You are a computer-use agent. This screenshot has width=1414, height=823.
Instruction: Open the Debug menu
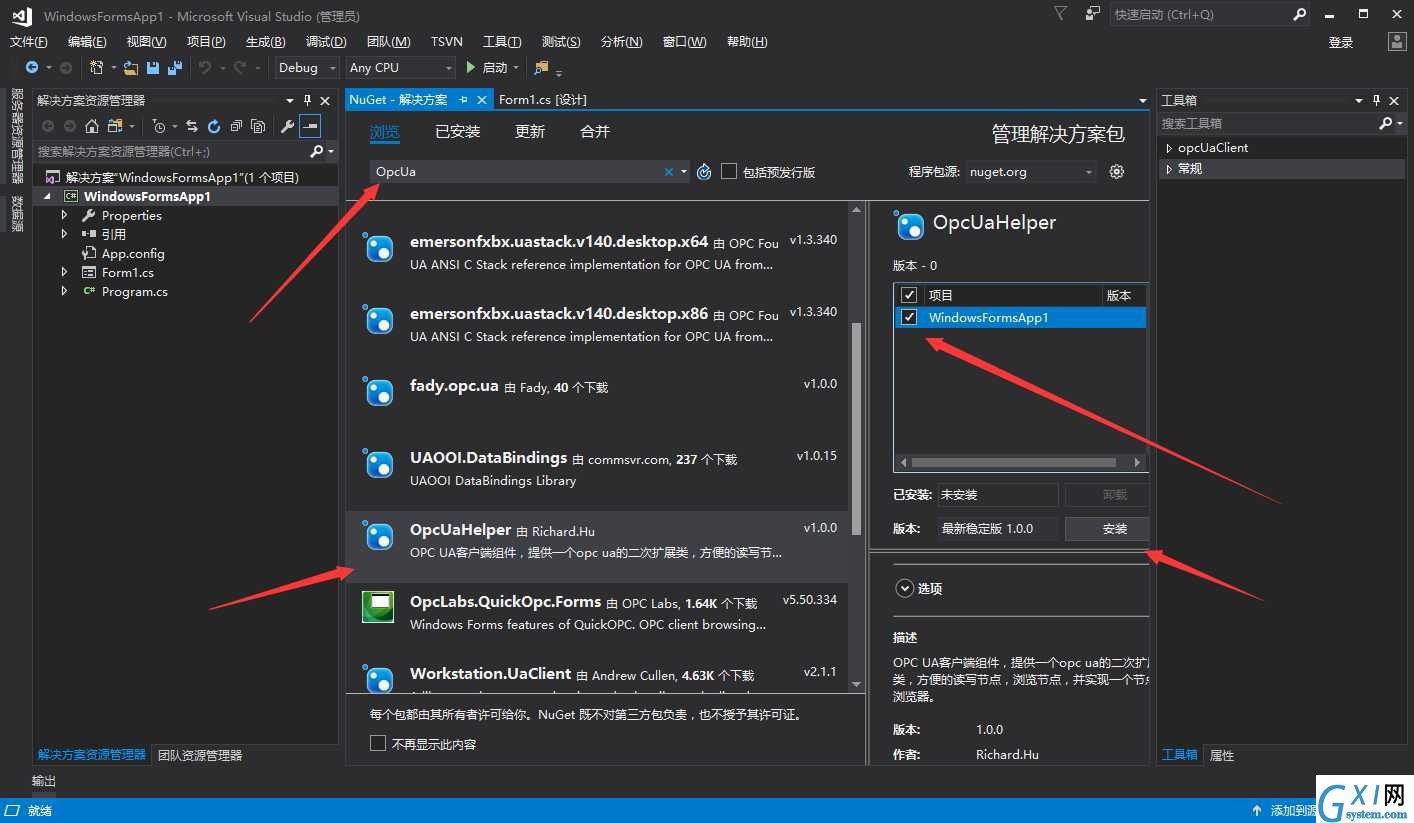tap(326, 41)
